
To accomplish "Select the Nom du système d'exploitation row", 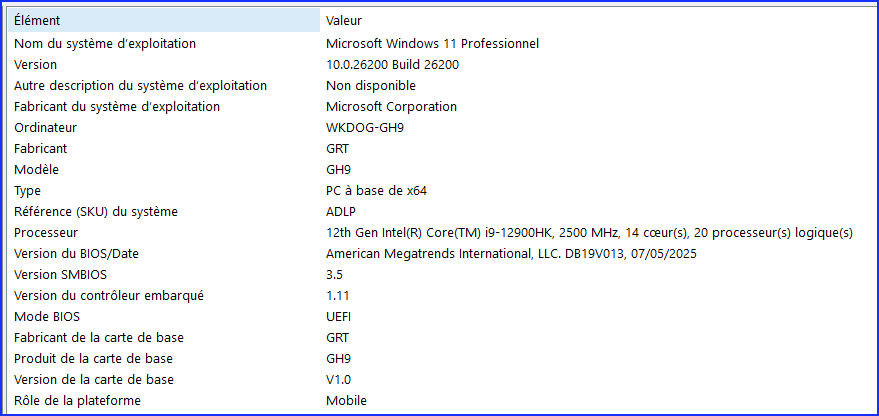I will 105,43.
